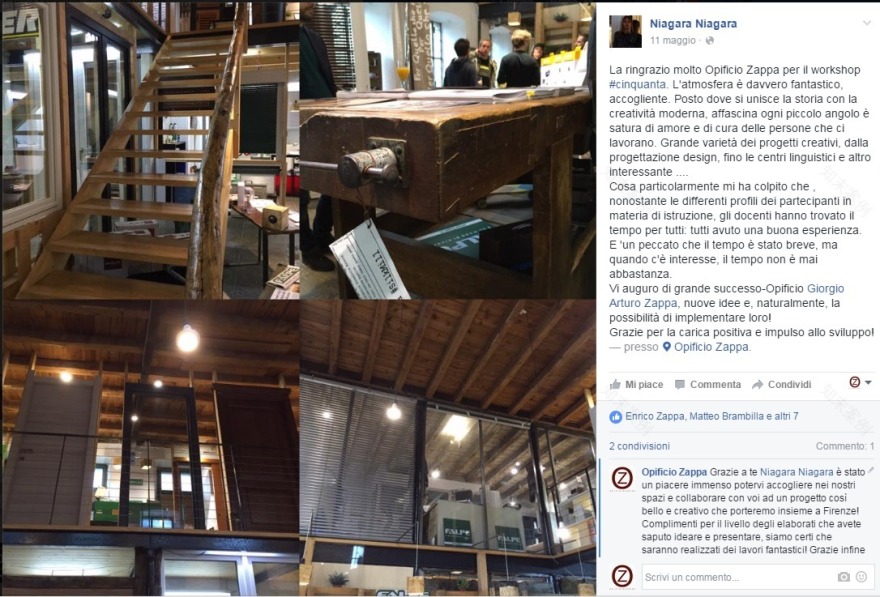Click the Condividi share arrow icon
This screenshot has height=597, width=880.
pos(758,384)
